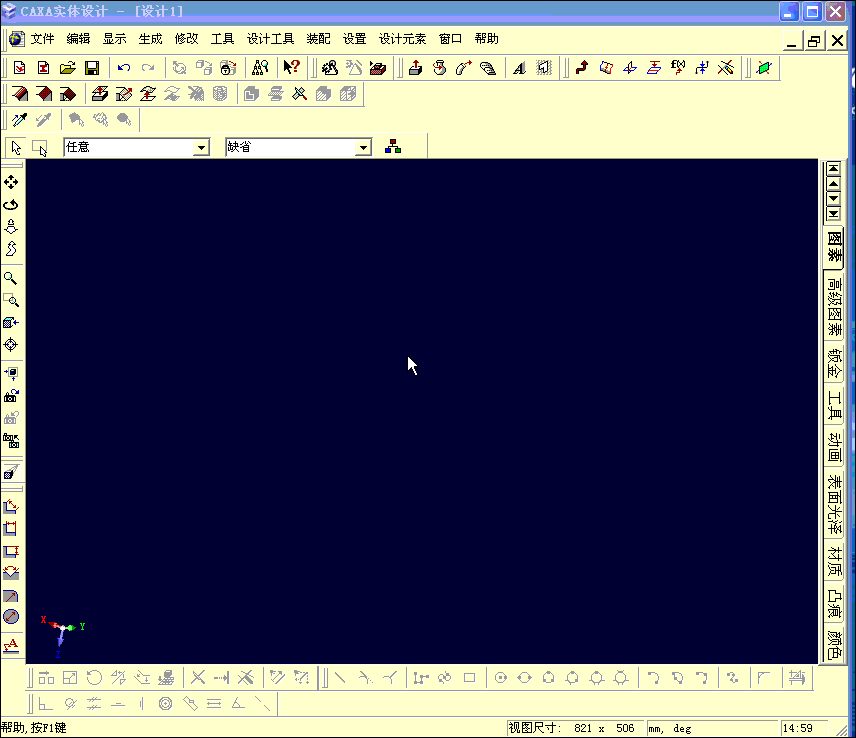
Task: Open the 设置 menu
Action: point(354,39)
